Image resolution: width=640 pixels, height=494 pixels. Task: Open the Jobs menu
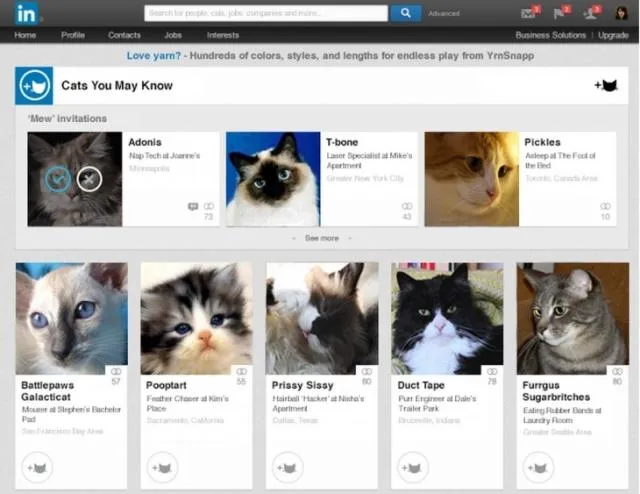point(173,35)
